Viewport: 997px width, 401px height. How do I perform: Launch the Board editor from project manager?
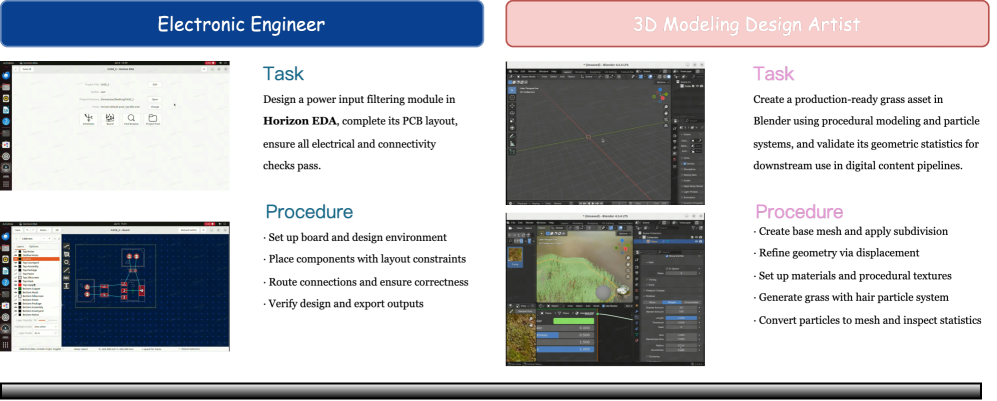109,119
